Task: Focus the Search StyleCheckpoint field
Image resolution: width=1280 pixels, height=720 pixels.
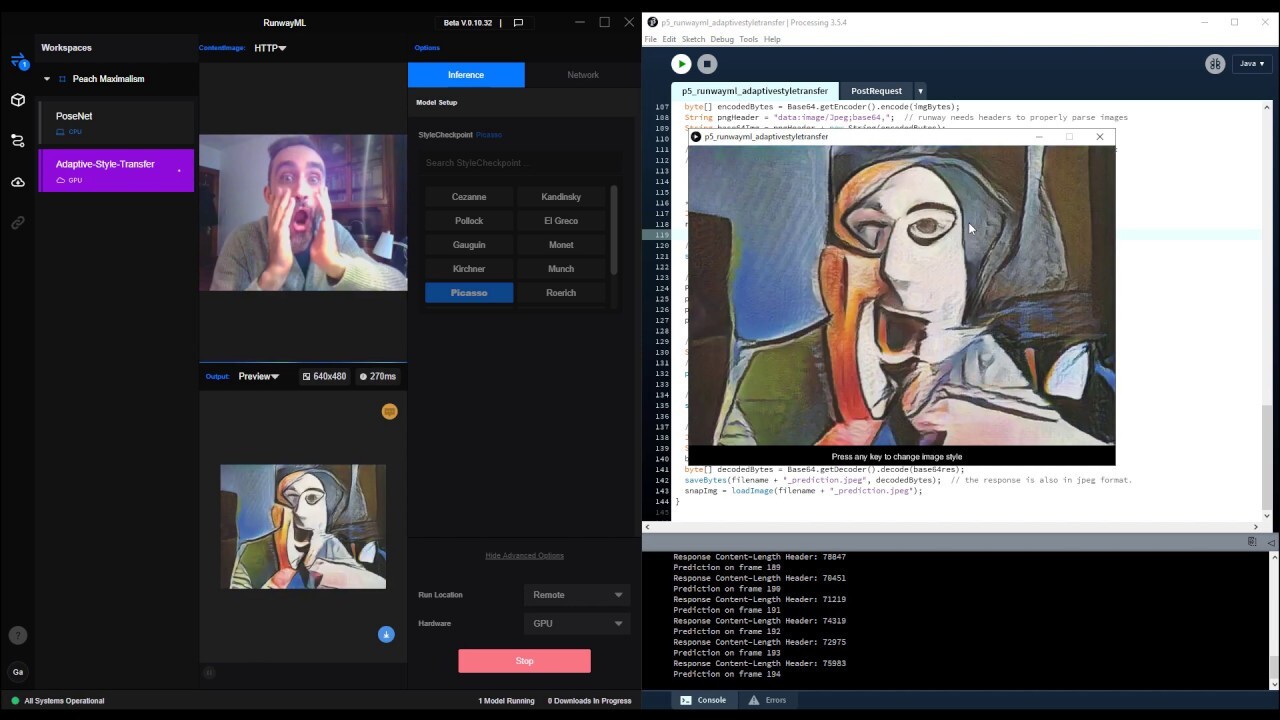Action: tap(520, 163)
